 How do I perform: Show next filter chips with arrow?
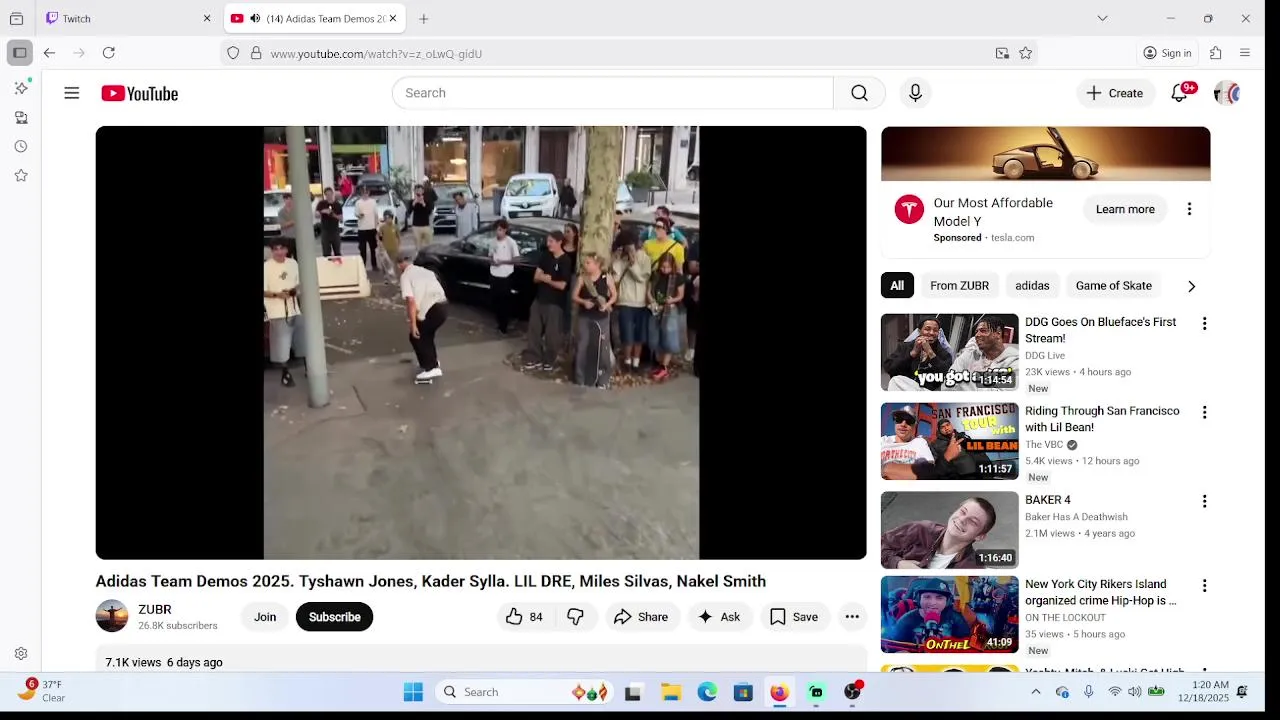[1191, 286]
